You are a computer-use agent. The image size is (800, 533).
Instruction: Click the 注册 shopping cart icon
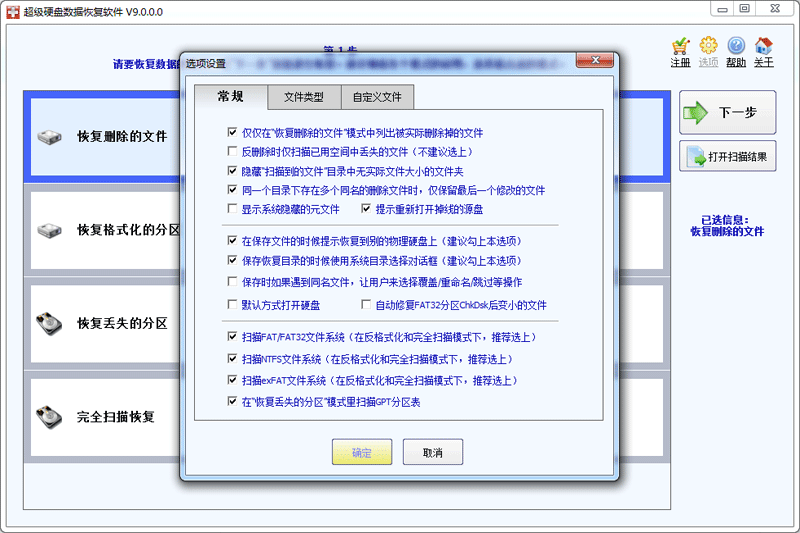[680, 46]
